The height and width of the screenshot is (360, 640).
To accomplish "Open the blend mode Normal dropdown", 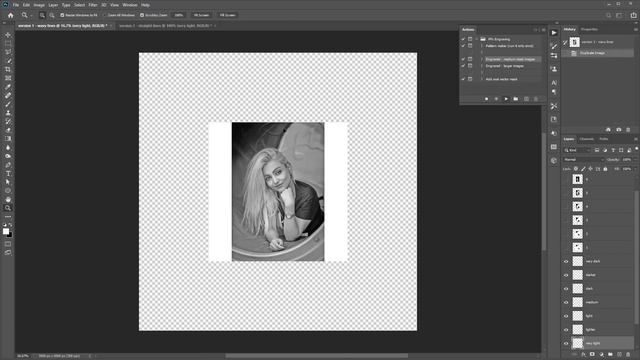I will (583, 160).
